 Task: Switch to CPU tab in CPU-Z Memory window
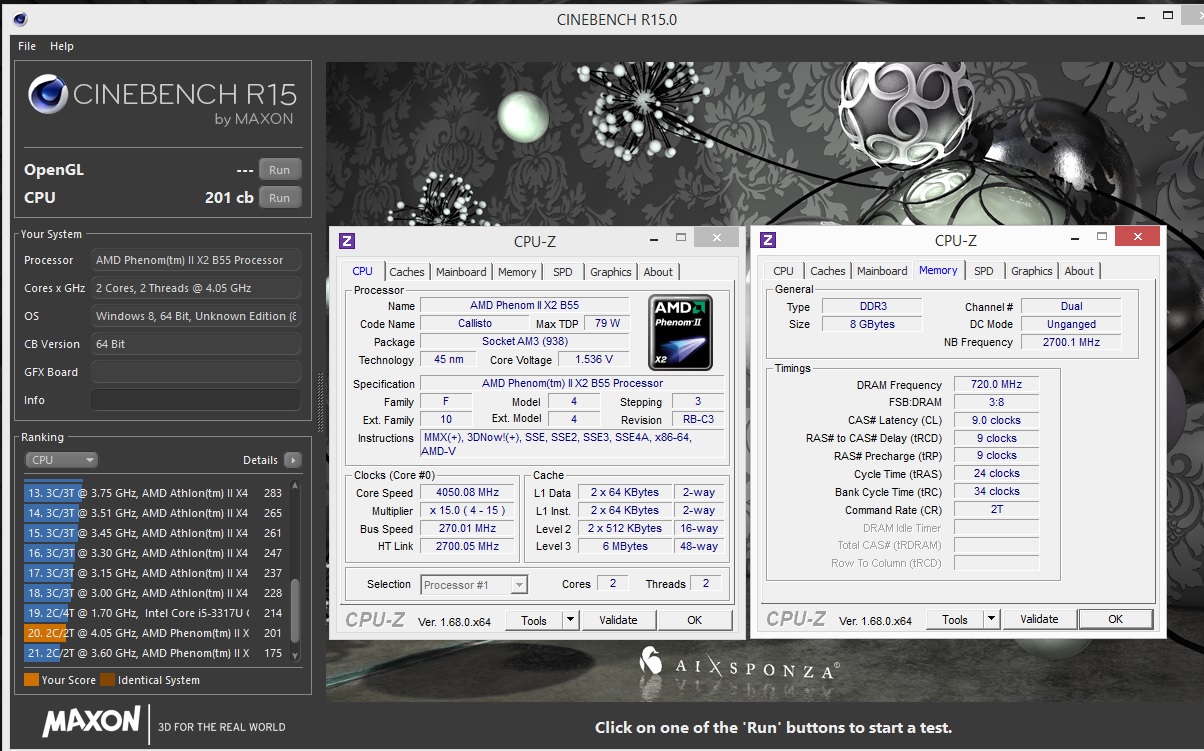tap(784, 271)
